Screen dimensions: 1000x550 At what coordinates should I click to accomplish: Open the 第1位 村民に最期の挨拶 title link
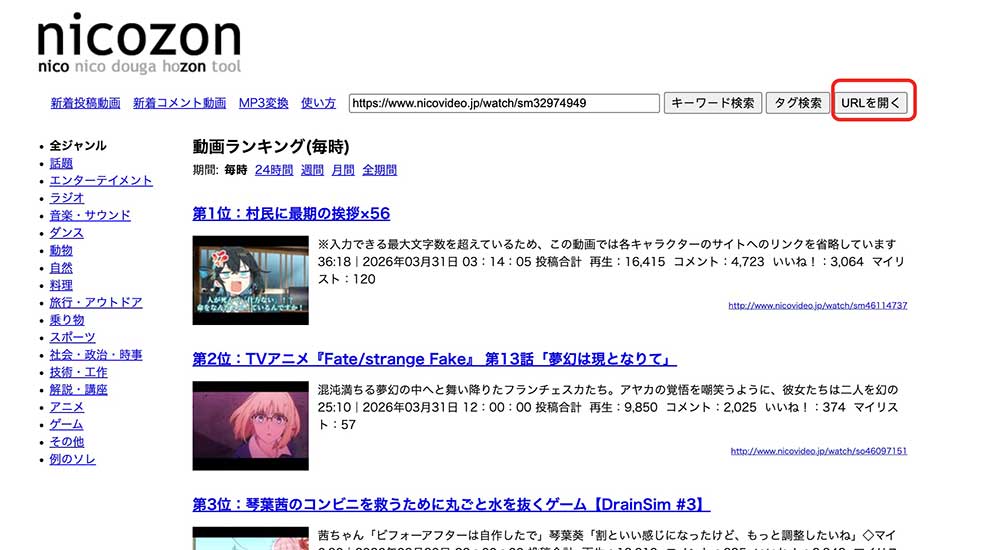click(x=291, y=214)
